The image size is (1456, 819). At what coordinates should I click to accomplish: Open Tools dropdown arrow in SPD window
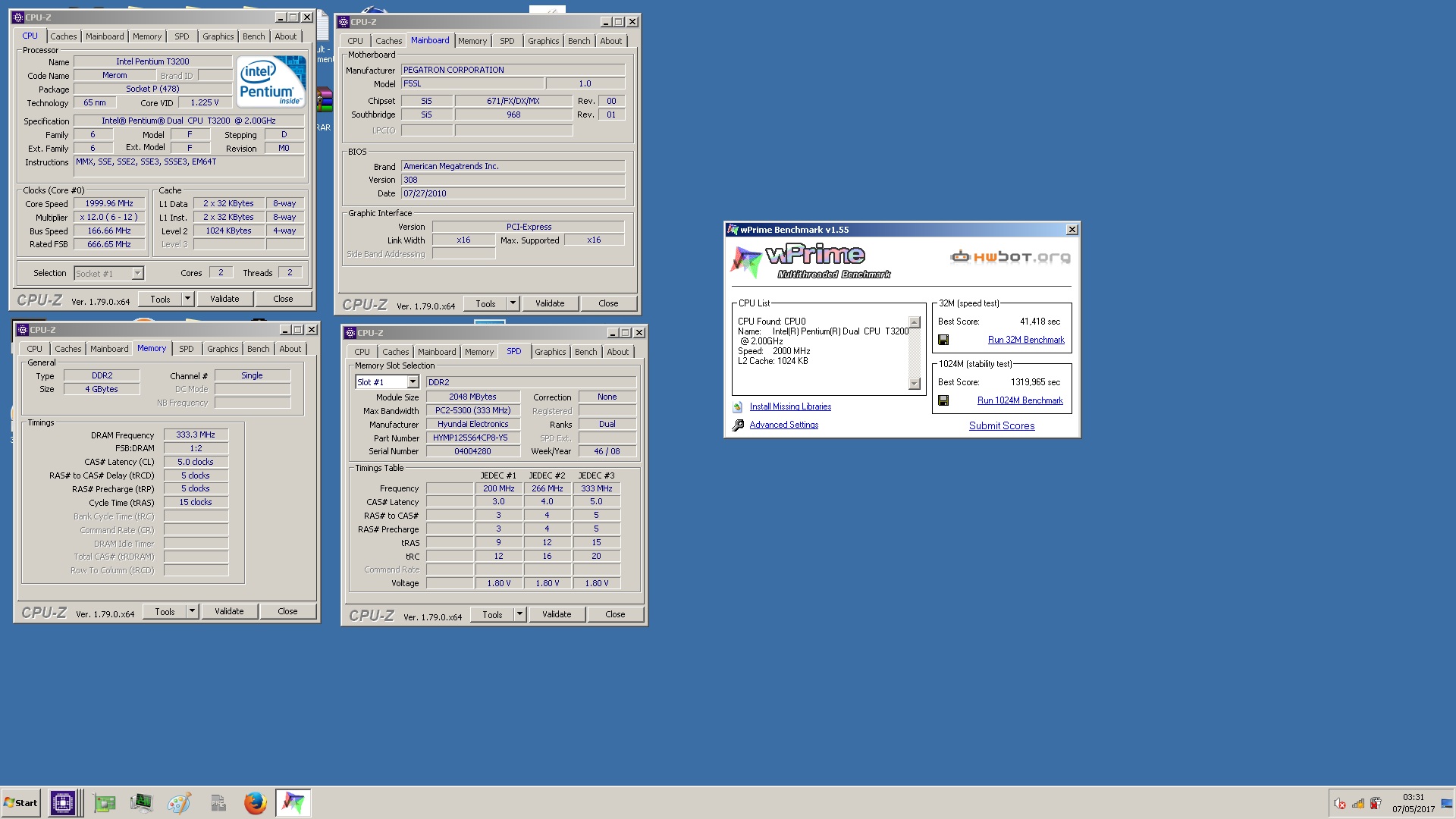coord(519,614)
